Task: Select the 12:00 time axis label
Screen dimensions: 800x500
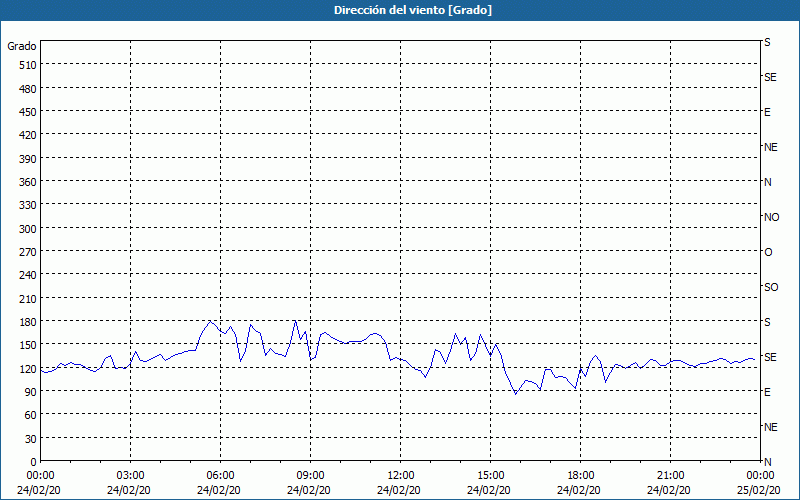Action: click(x=401, y=476)
